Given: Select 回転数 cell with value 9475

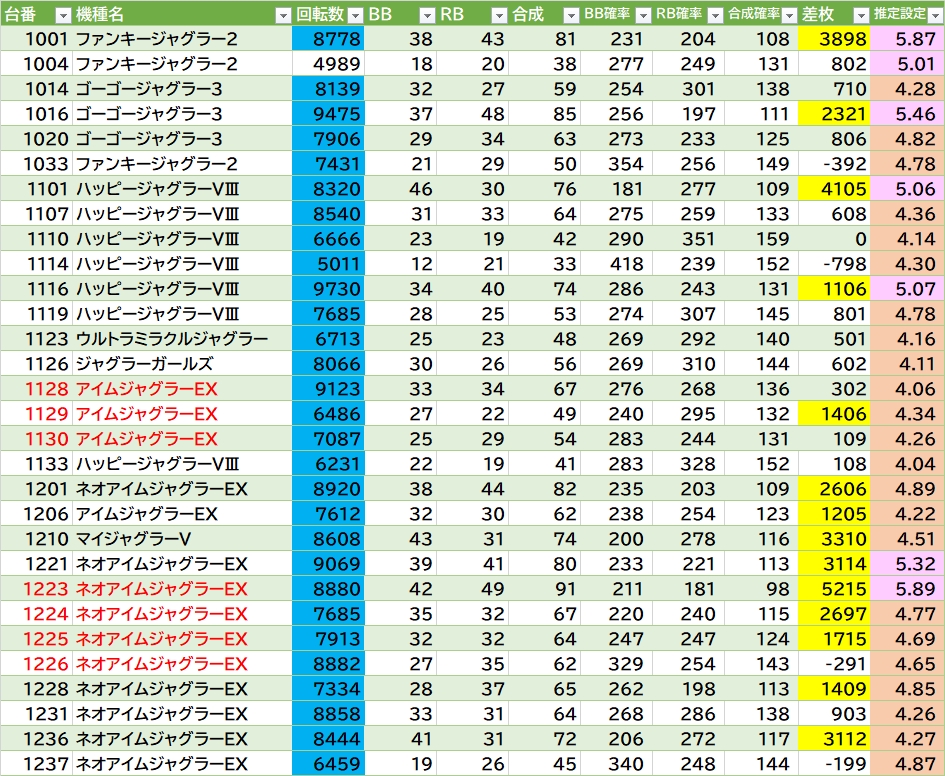Looking at the screenshot, I should coord(328,114).
